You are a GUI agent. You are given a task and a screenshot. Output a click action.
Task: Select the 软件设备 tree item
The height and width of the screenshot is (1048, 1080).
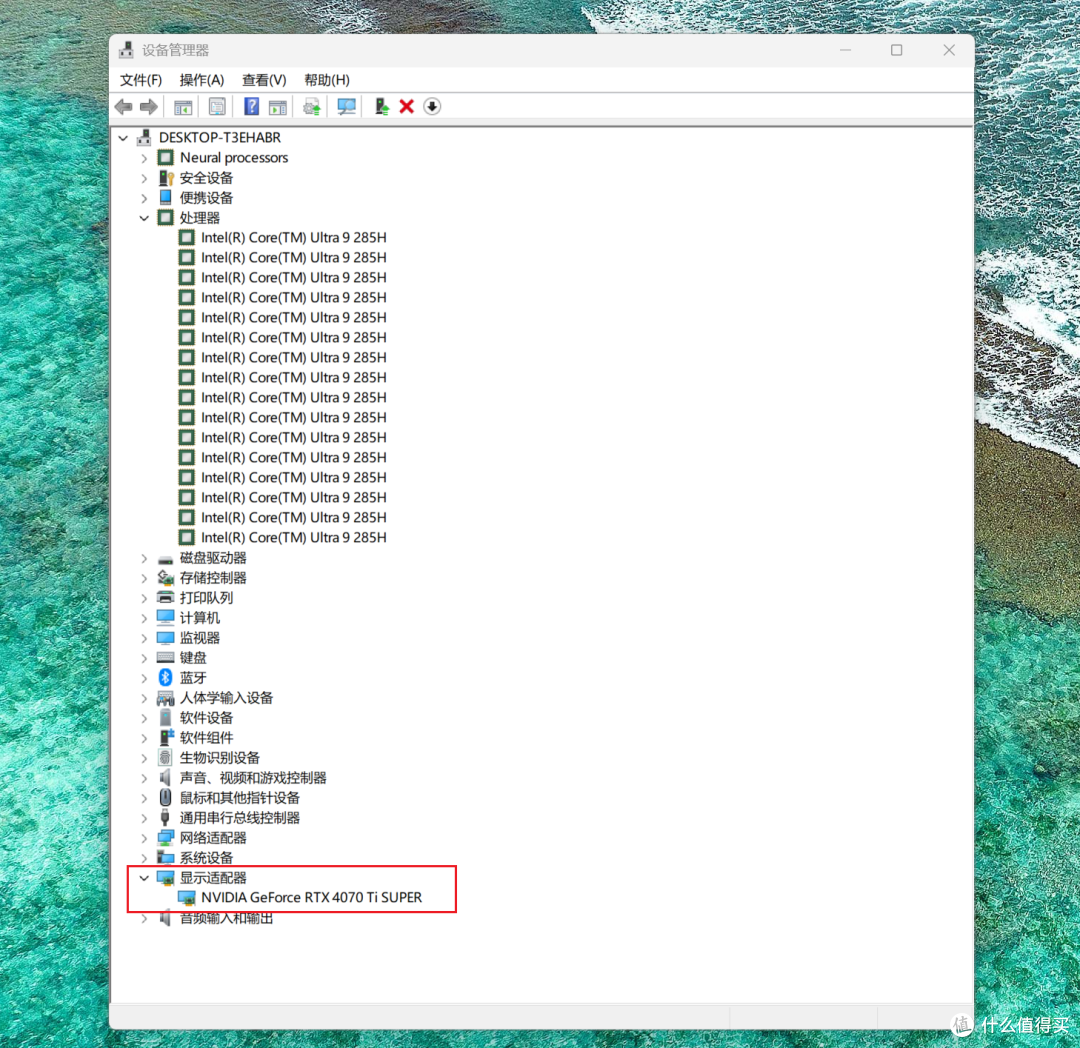point(206,718)
